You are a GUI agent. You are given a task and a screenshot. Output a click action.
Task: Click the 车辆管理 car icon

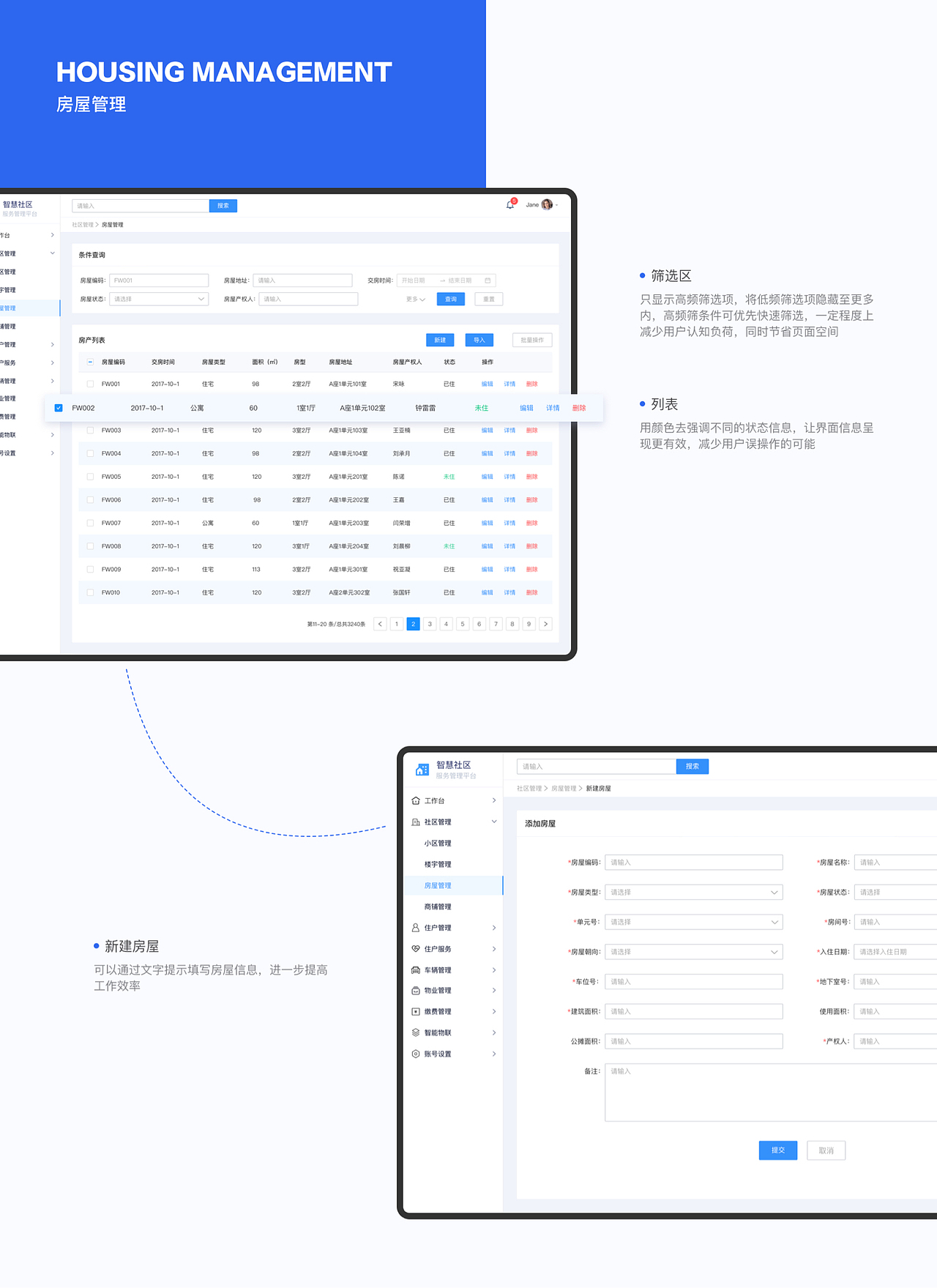[416, 970]
